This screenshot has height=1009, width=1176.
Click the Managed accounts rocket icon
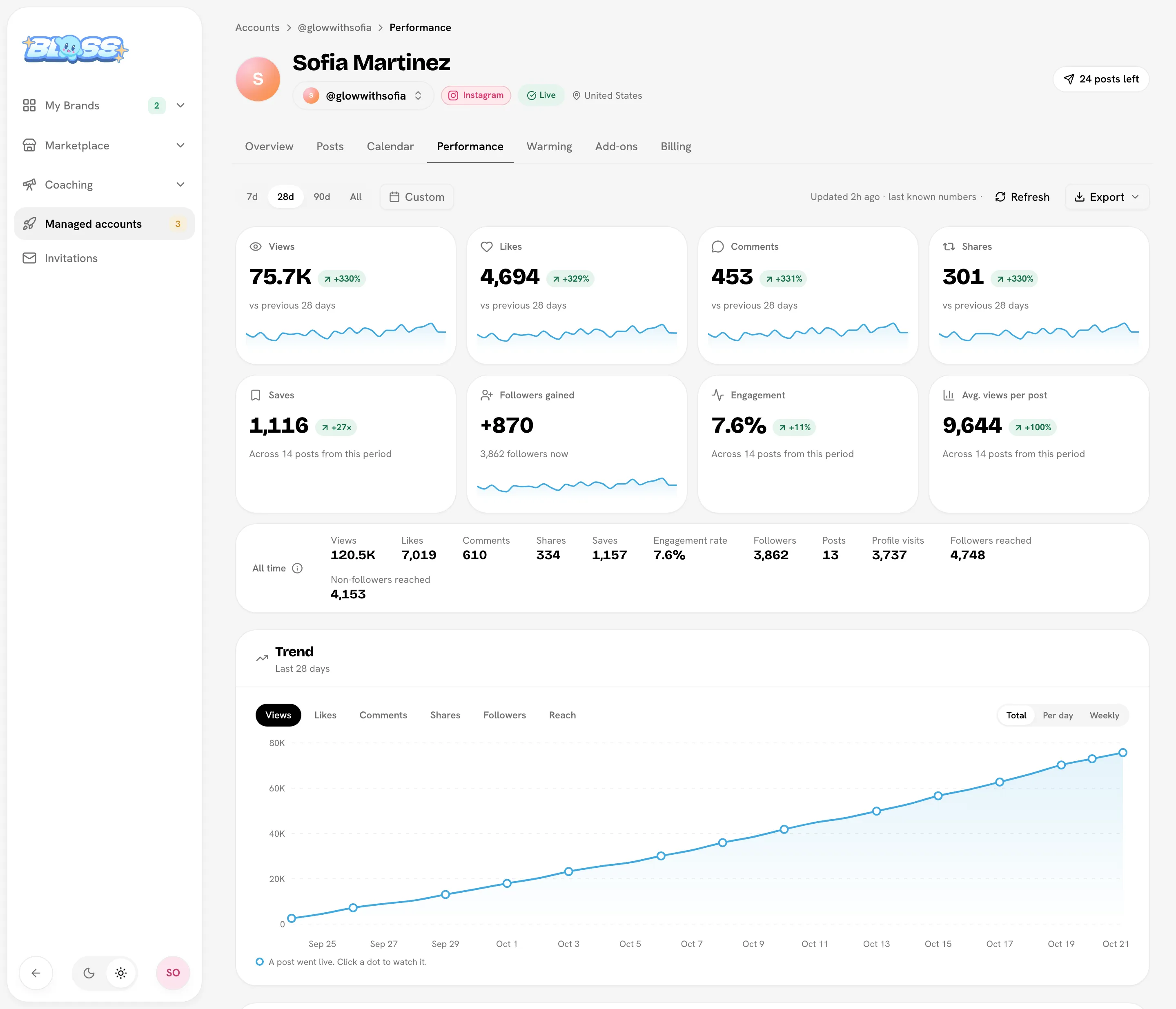coord(29,224)
